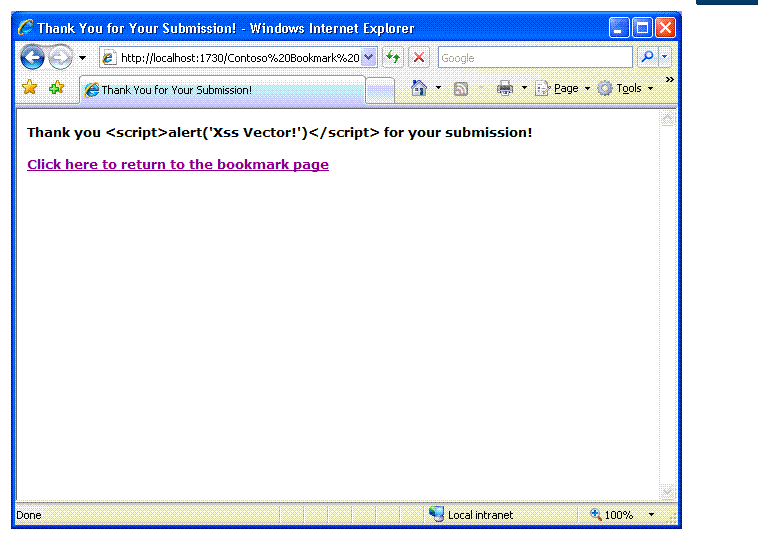Click the address bar URL field
This screenshot has height=541, width=758.
240,58
